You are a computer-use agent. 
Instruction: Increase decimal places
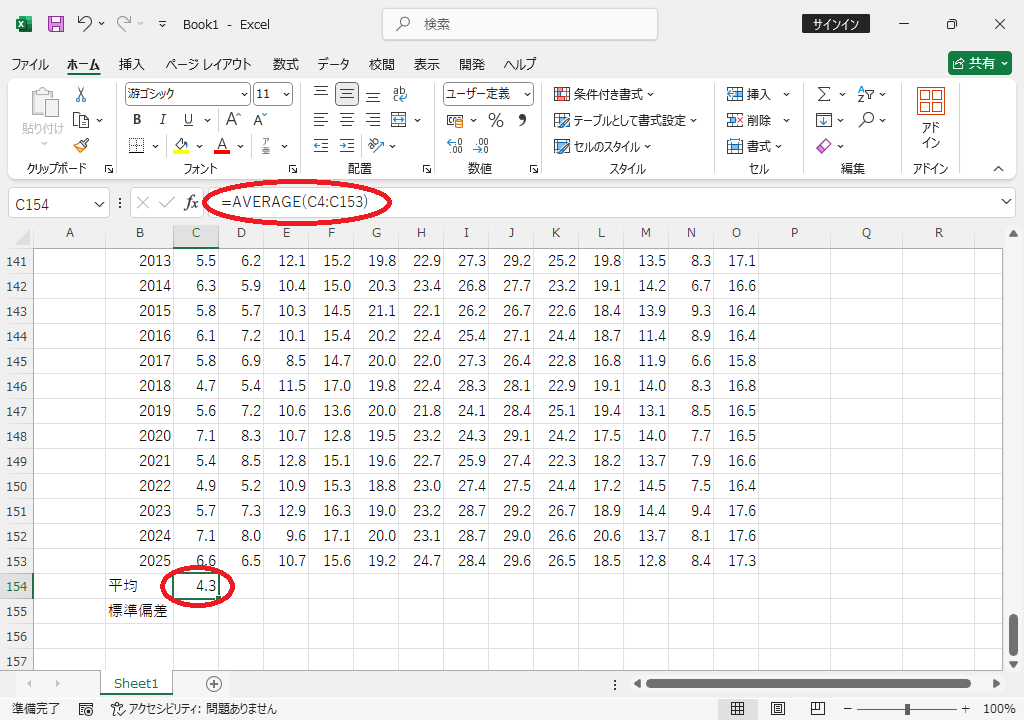[x=455, y=146]
